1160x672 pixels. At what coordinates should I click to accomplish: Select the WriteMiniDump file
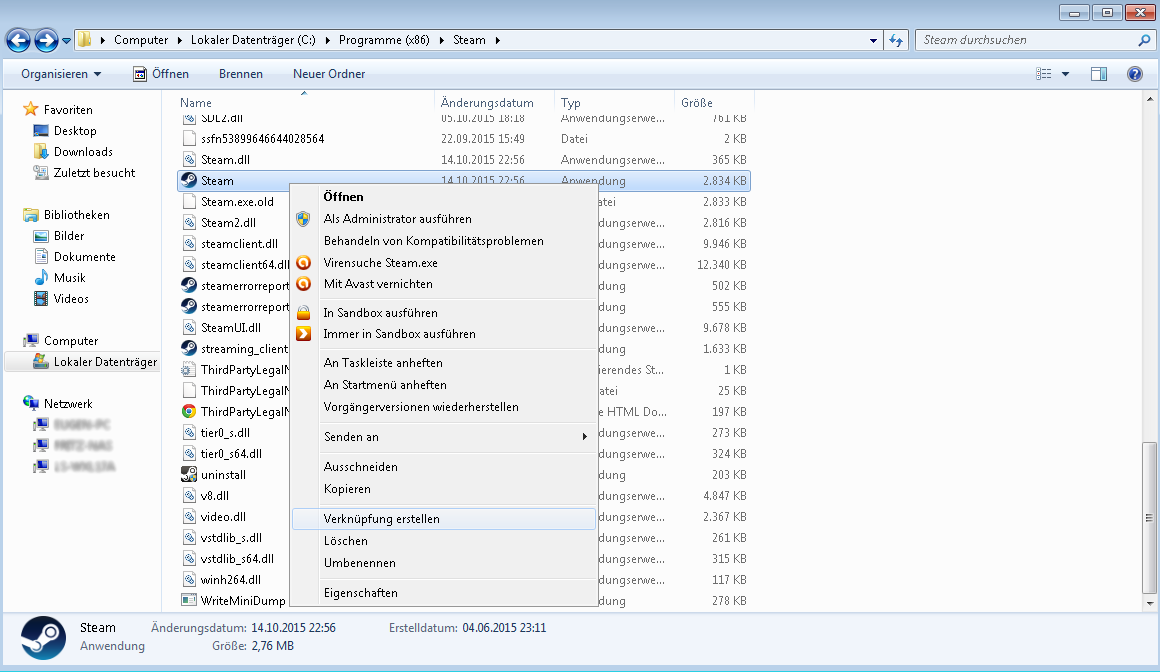point(243,601)
